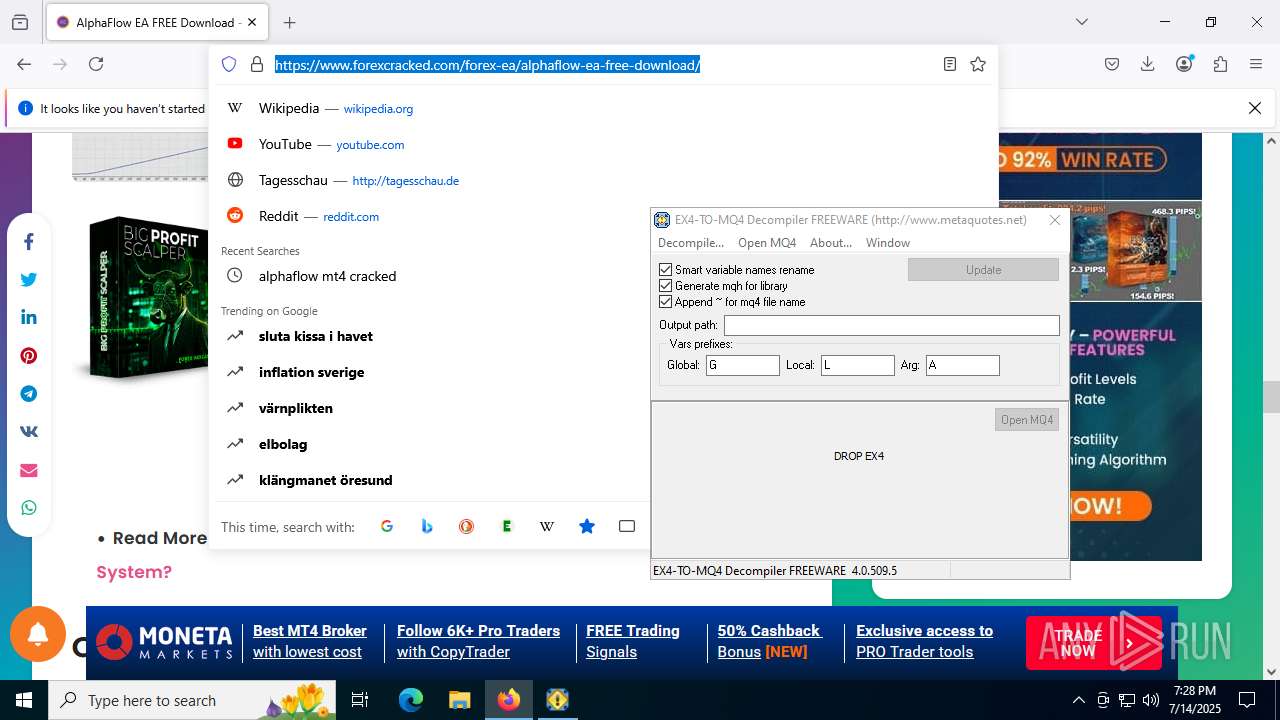
Task: Select the Tagesschau suggestion
Action: 603,180
